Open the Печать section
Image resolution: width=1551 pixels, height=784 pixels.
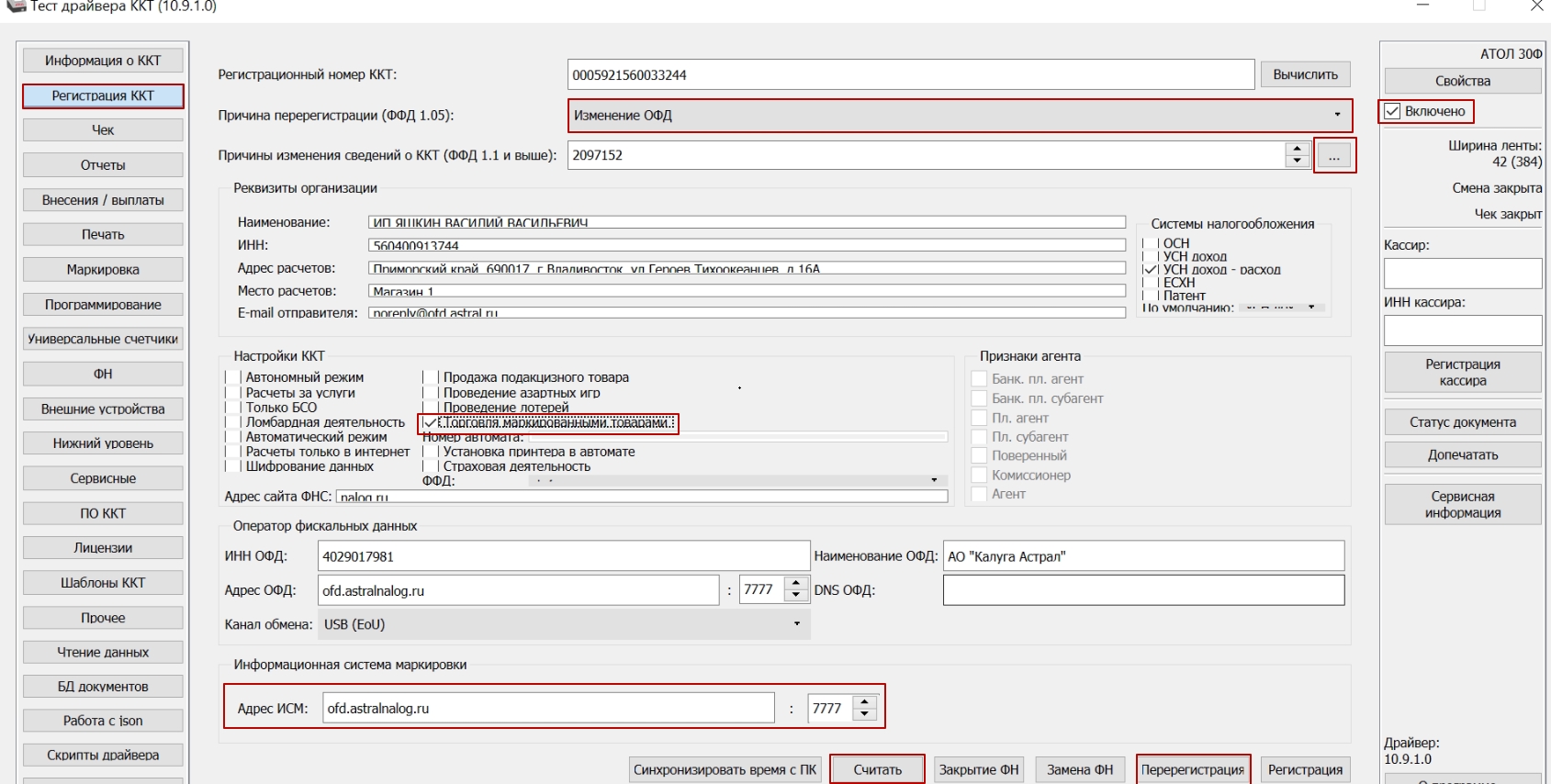pyautogui.click(x=103, y=235)
